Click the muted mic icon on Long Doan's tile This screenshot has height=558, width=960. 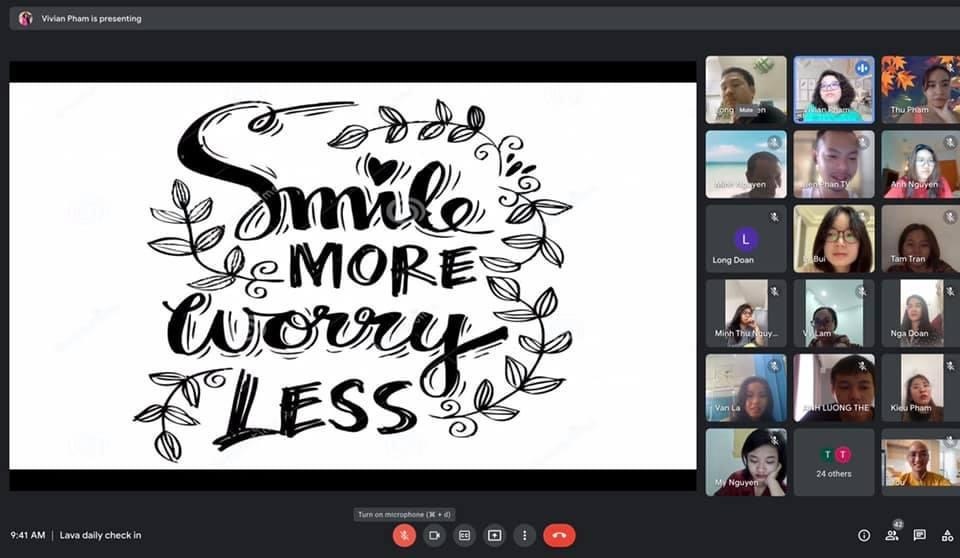point(774,217)
